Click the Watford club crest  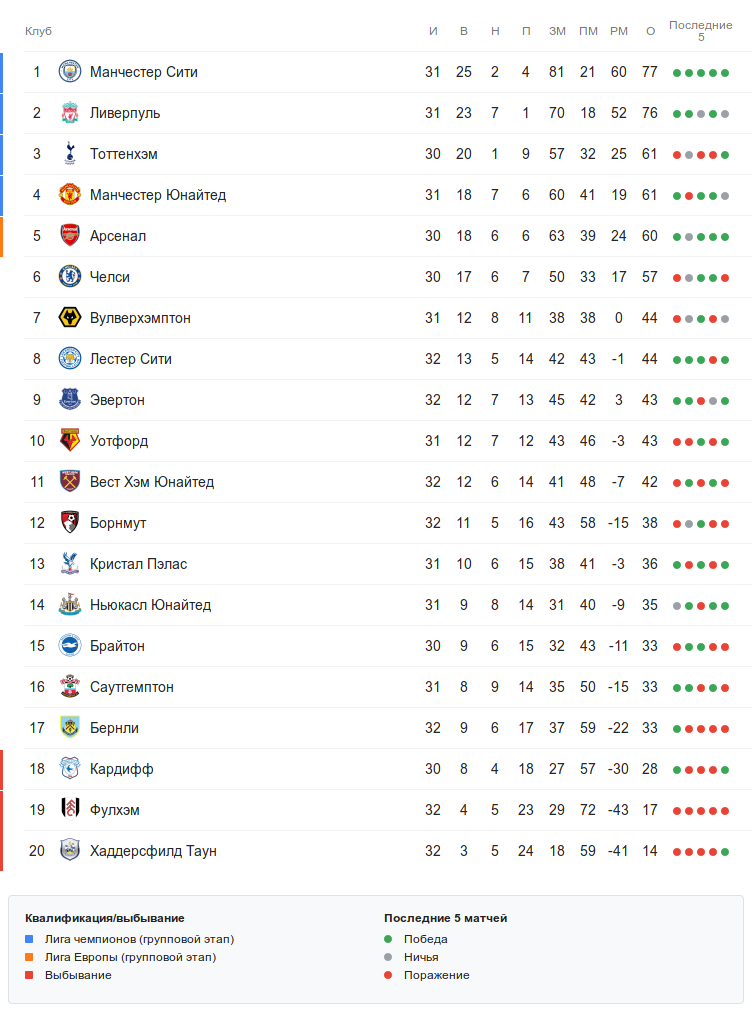(69, 441)
